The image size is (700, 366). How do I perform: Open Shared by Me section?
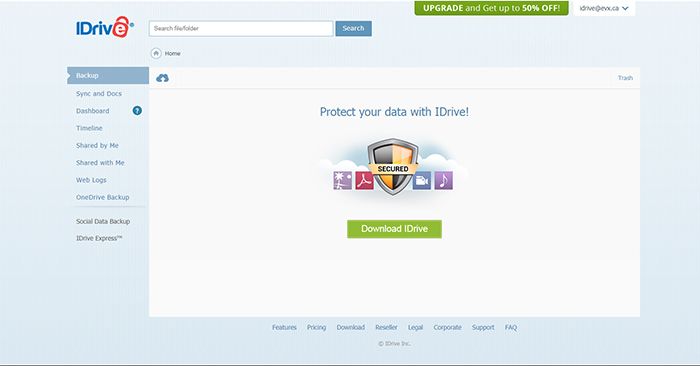point(97,146)
